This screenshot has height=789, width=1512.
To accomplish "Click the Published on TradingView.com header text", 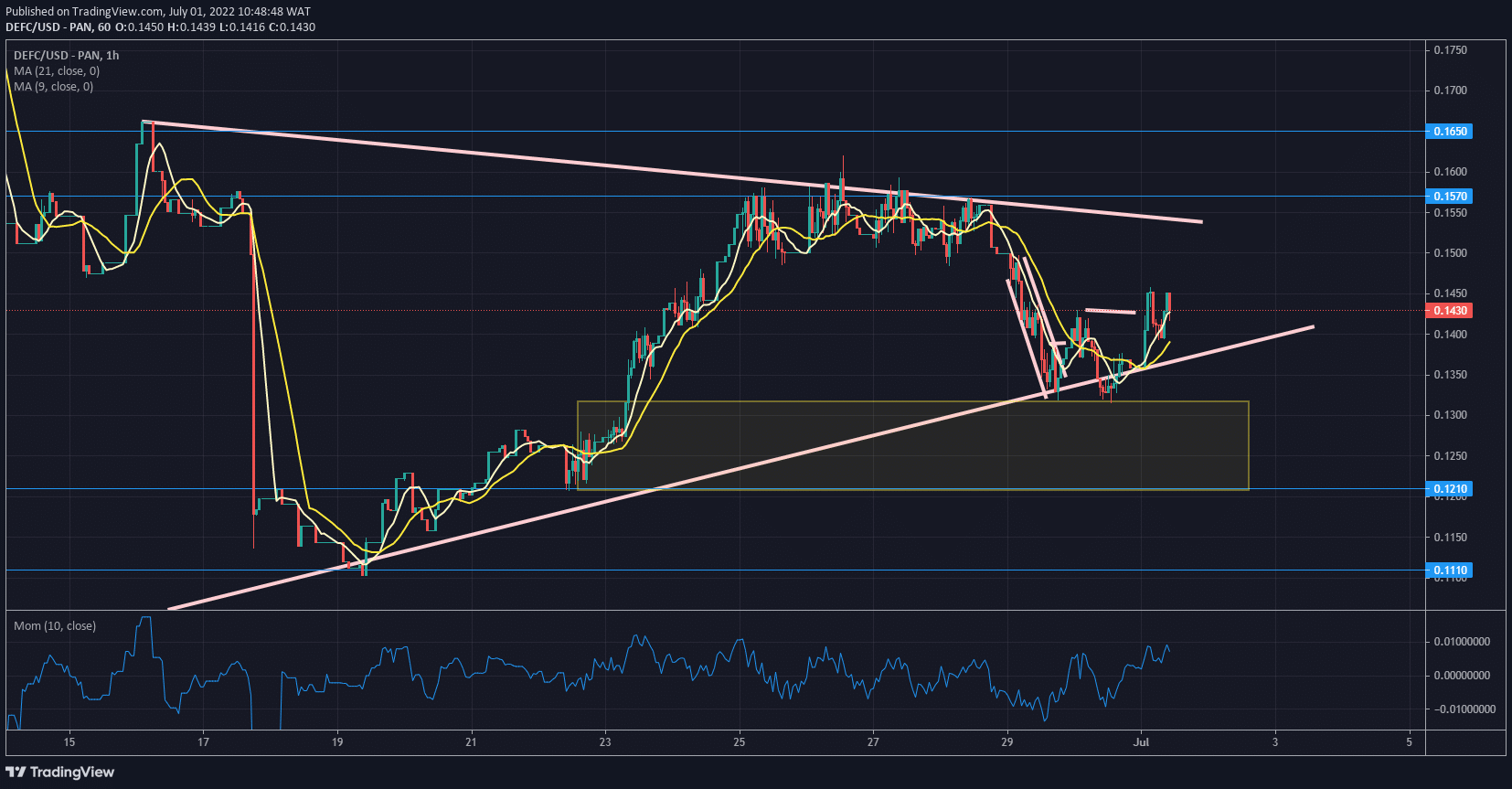I will click(158, 12).
